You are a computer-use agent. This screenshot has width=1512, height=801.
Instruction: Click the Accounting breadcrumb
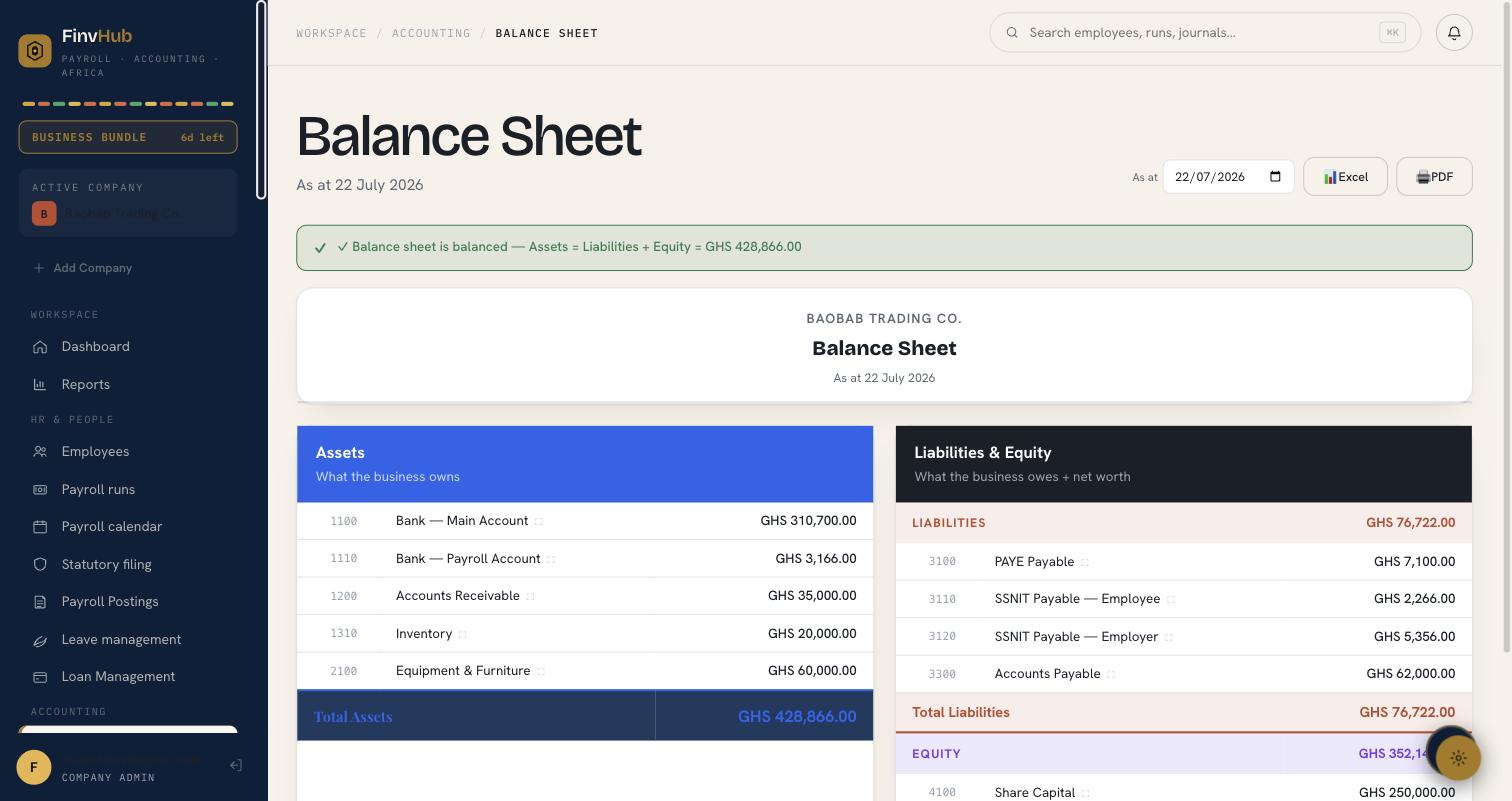[431, 33]
